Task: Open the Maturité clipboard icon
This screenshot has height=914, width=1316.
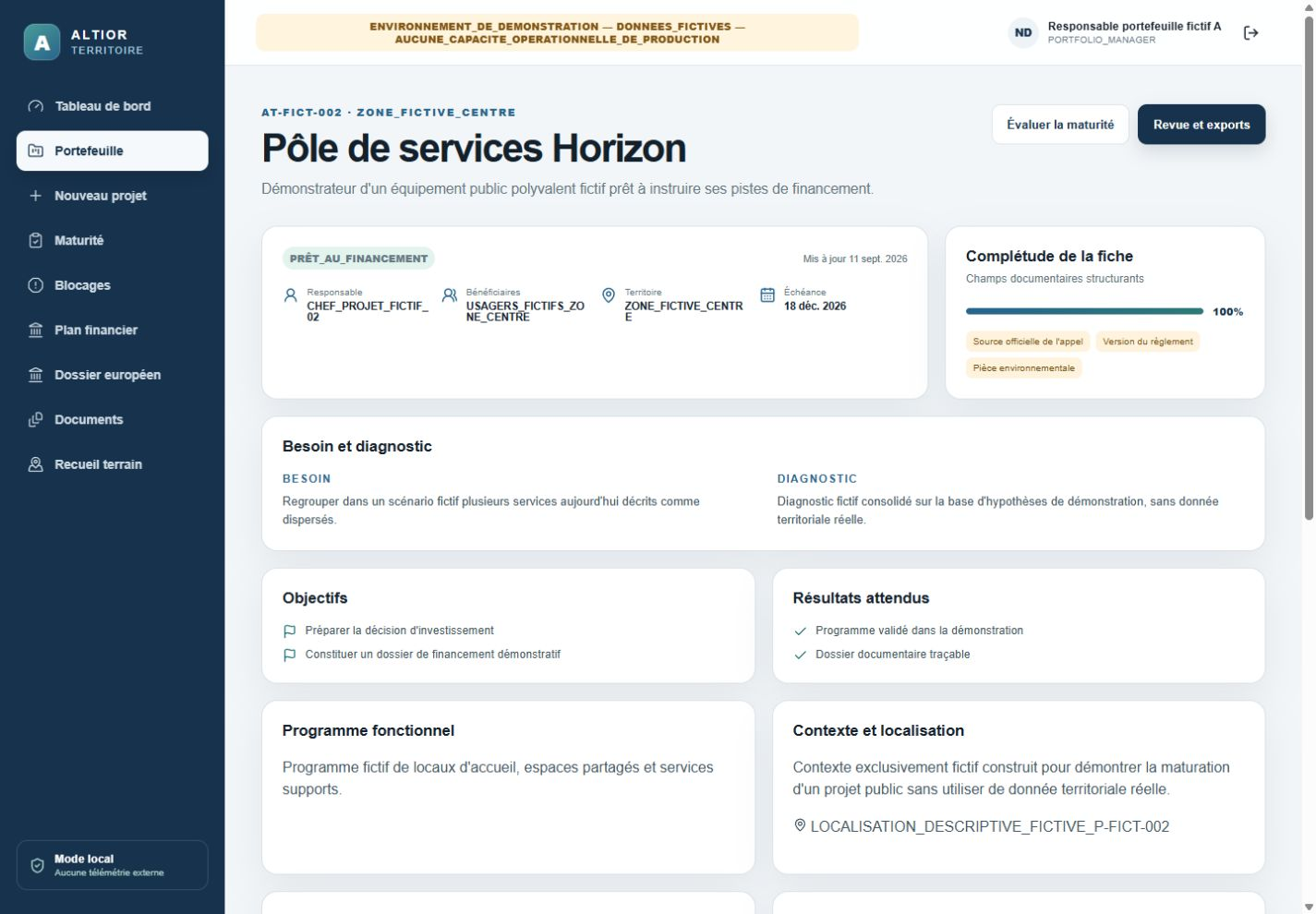Action: [36, 240]
